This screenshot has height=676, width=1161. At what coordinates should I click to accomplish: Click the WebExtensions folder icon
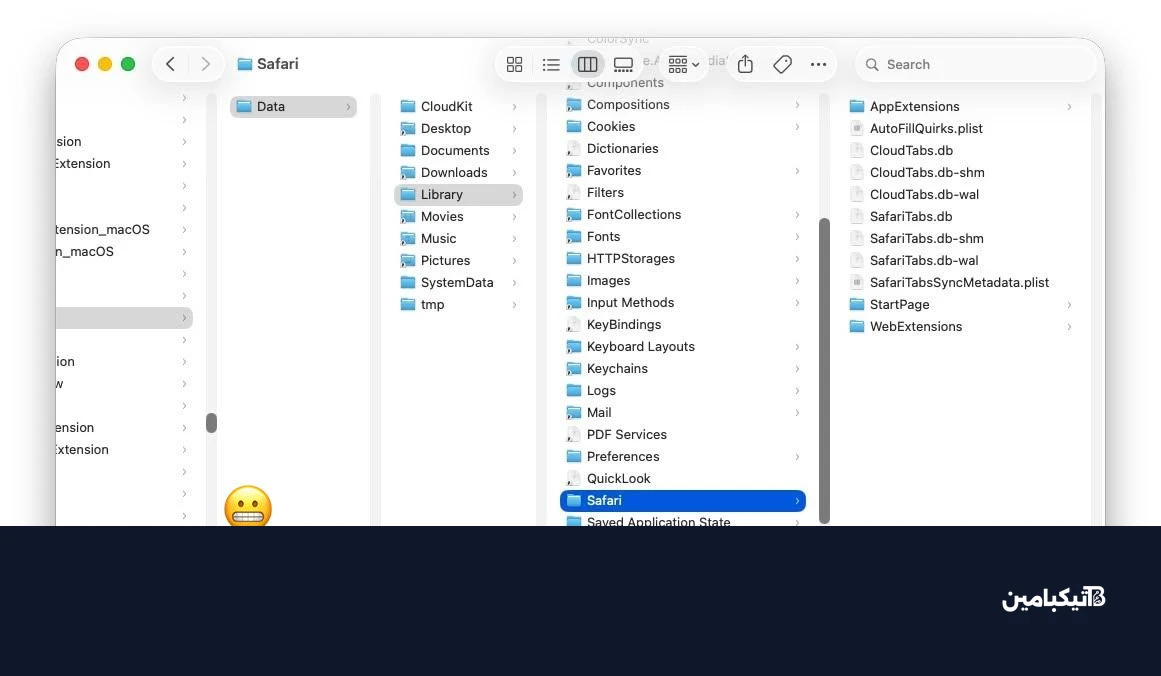858,326
